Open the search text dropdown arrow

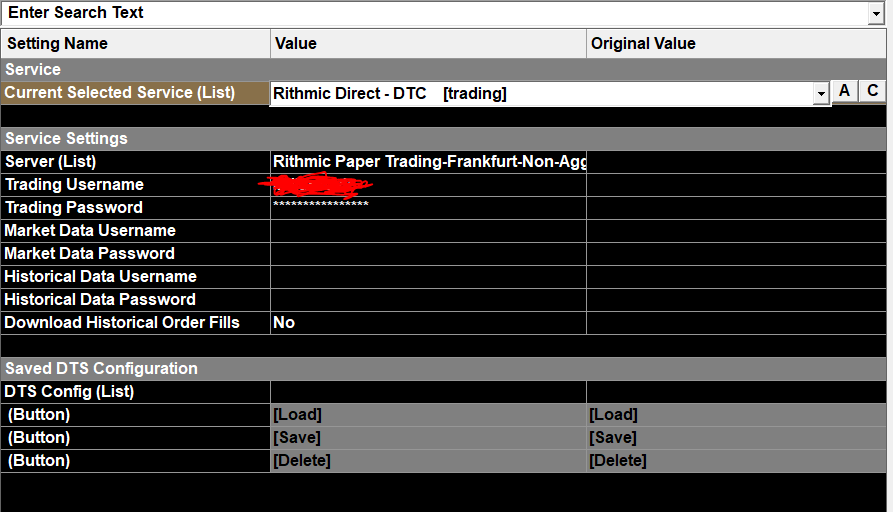click(x=876, y=13)
